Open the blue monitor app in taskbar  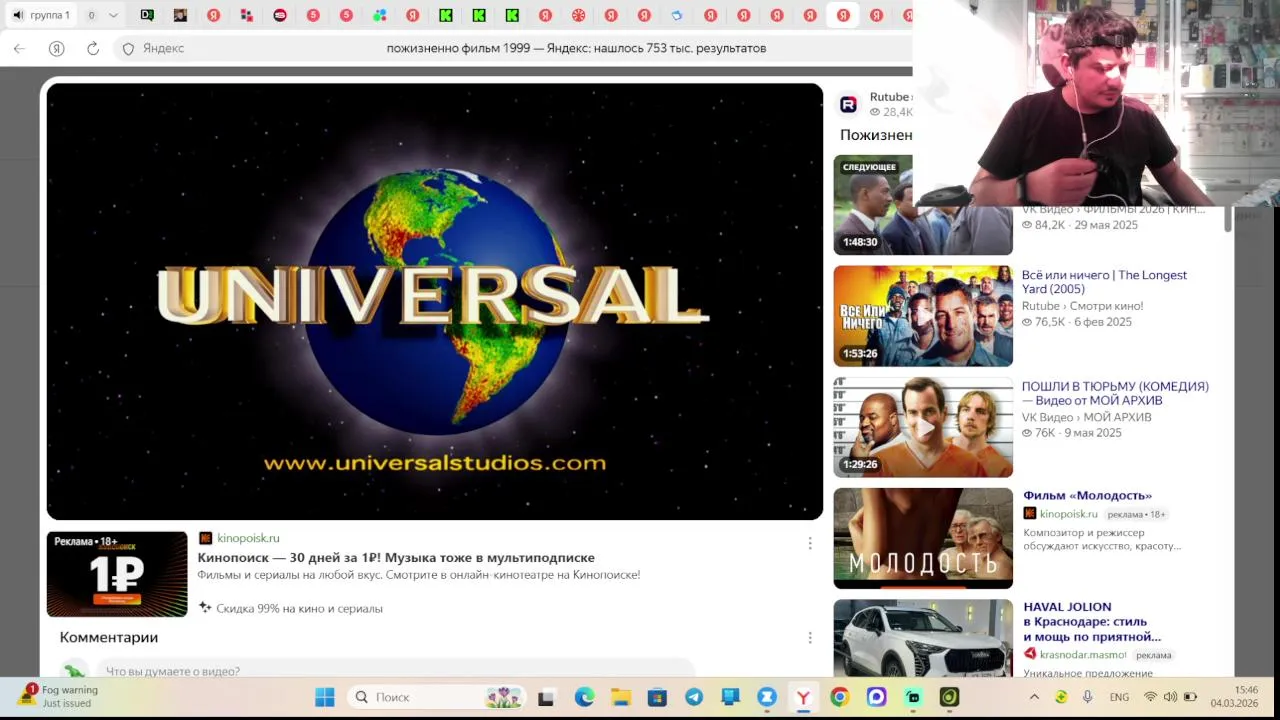730,697
